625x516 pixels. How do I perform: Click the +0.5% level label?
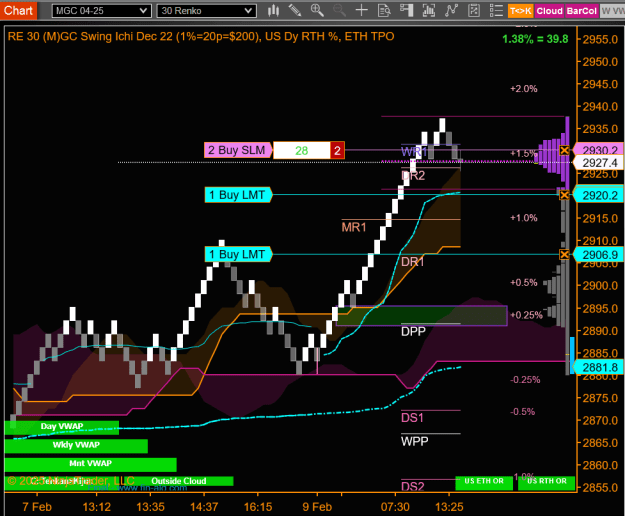click(524, 283)
